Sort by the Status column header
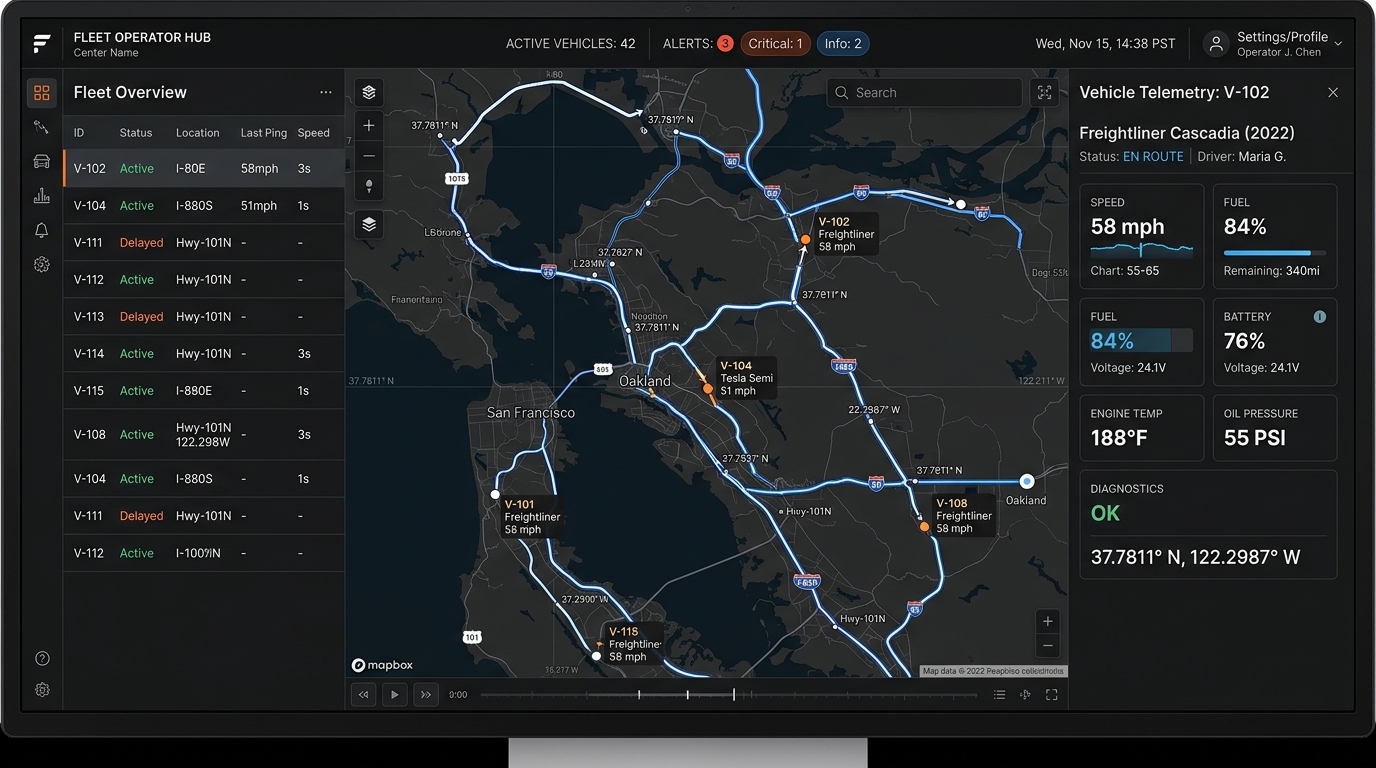The width and height of the screenshot is (1376, 768). 136,133
